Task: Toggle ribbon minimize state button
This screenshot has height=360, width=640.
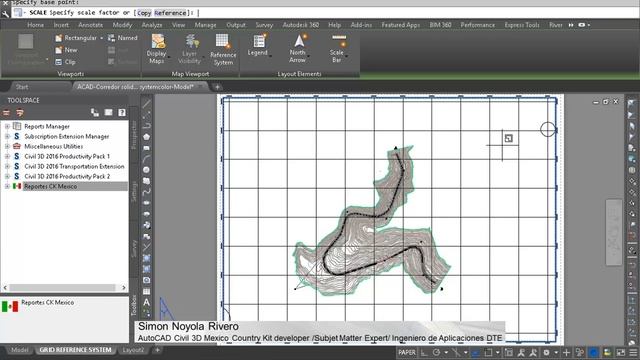Action: click(x=582, y=25)
